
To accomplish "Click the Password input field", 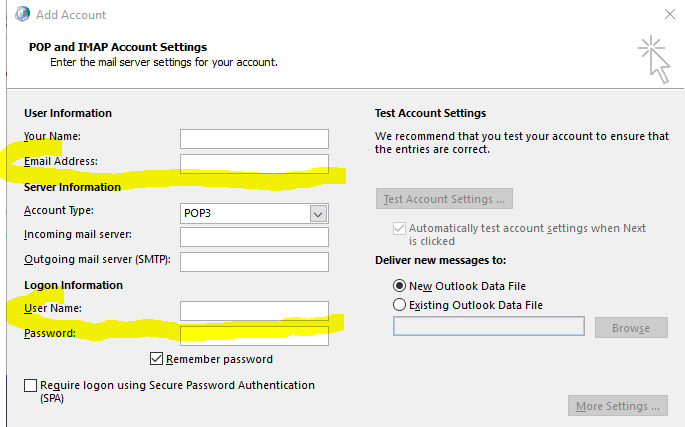I will [254, 336].
